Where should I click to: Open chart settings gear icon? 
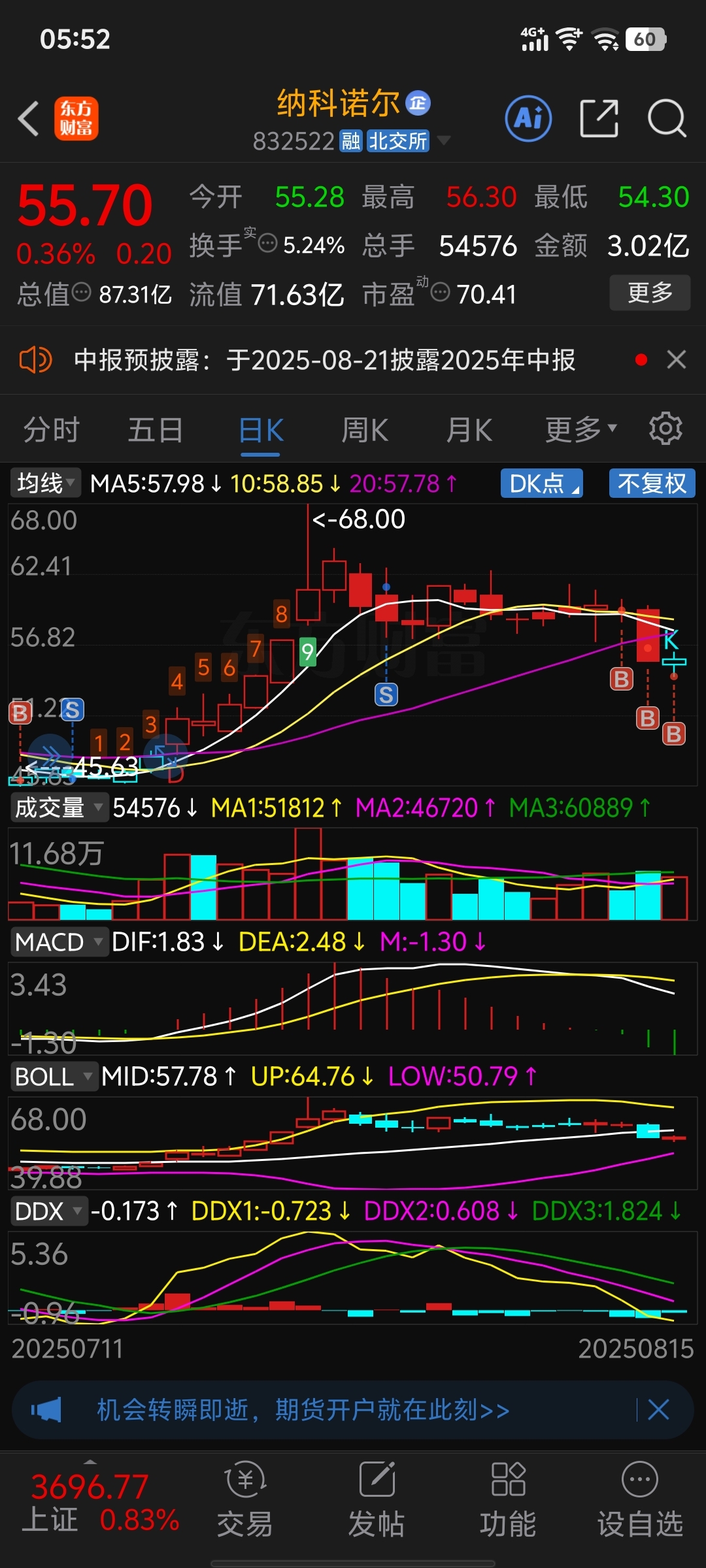coord(665,429)
